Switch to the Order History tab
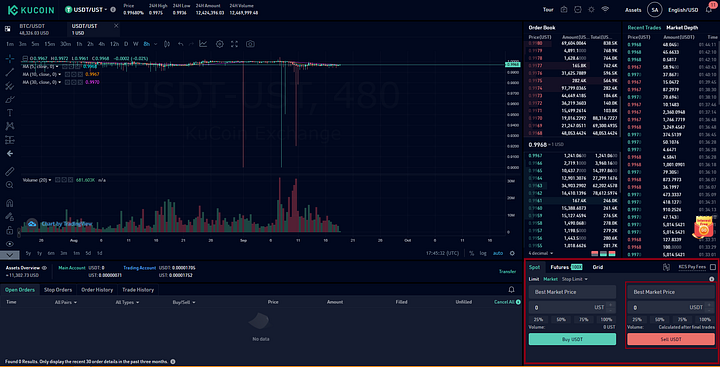720x367 pixels. pos(97,290)
